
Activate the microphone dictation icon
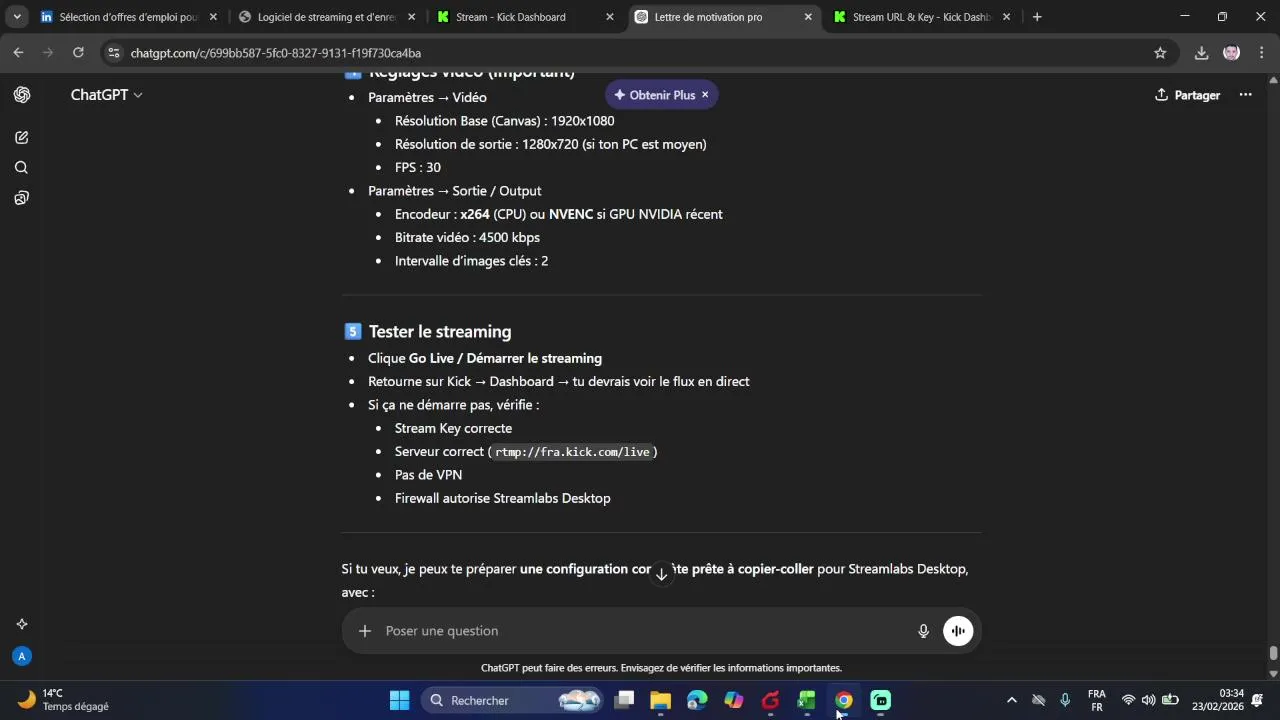pyautogui.click(x=923, y=631)
